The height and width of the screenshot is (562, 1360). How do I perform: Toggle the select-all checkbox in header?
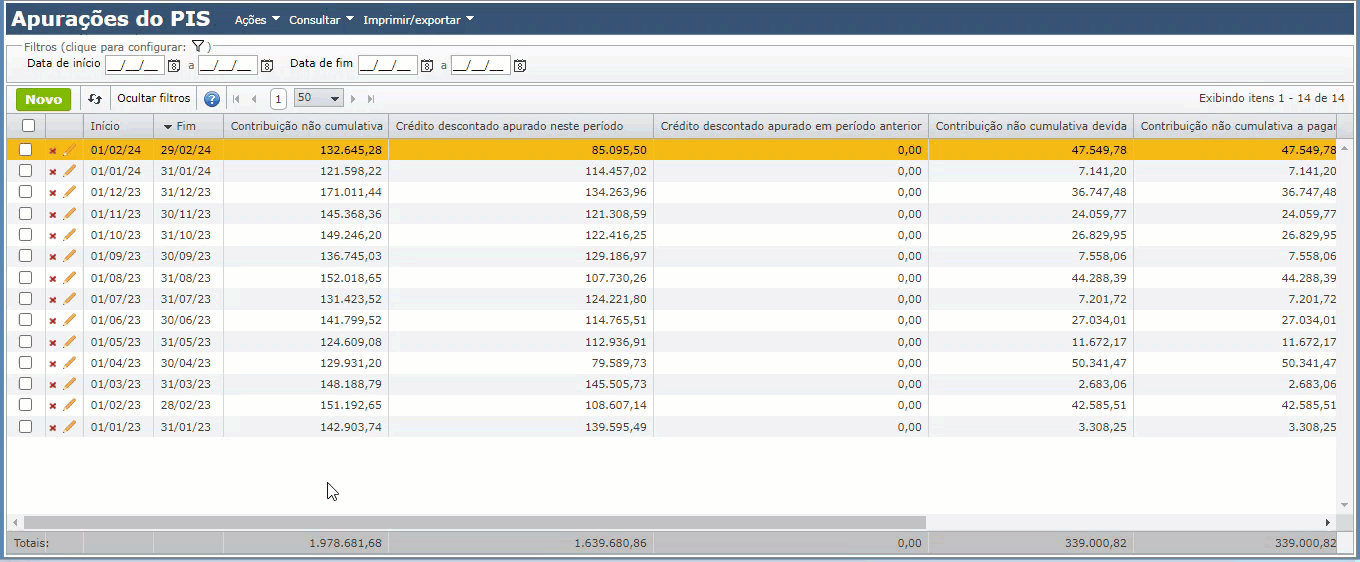pos(28,126)
